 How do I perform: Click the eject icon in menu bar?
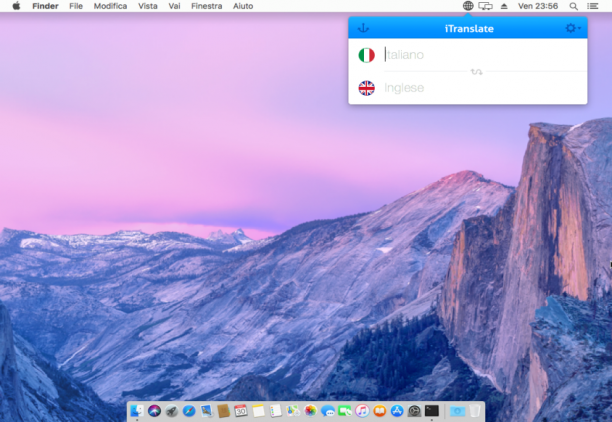(504, 6)
